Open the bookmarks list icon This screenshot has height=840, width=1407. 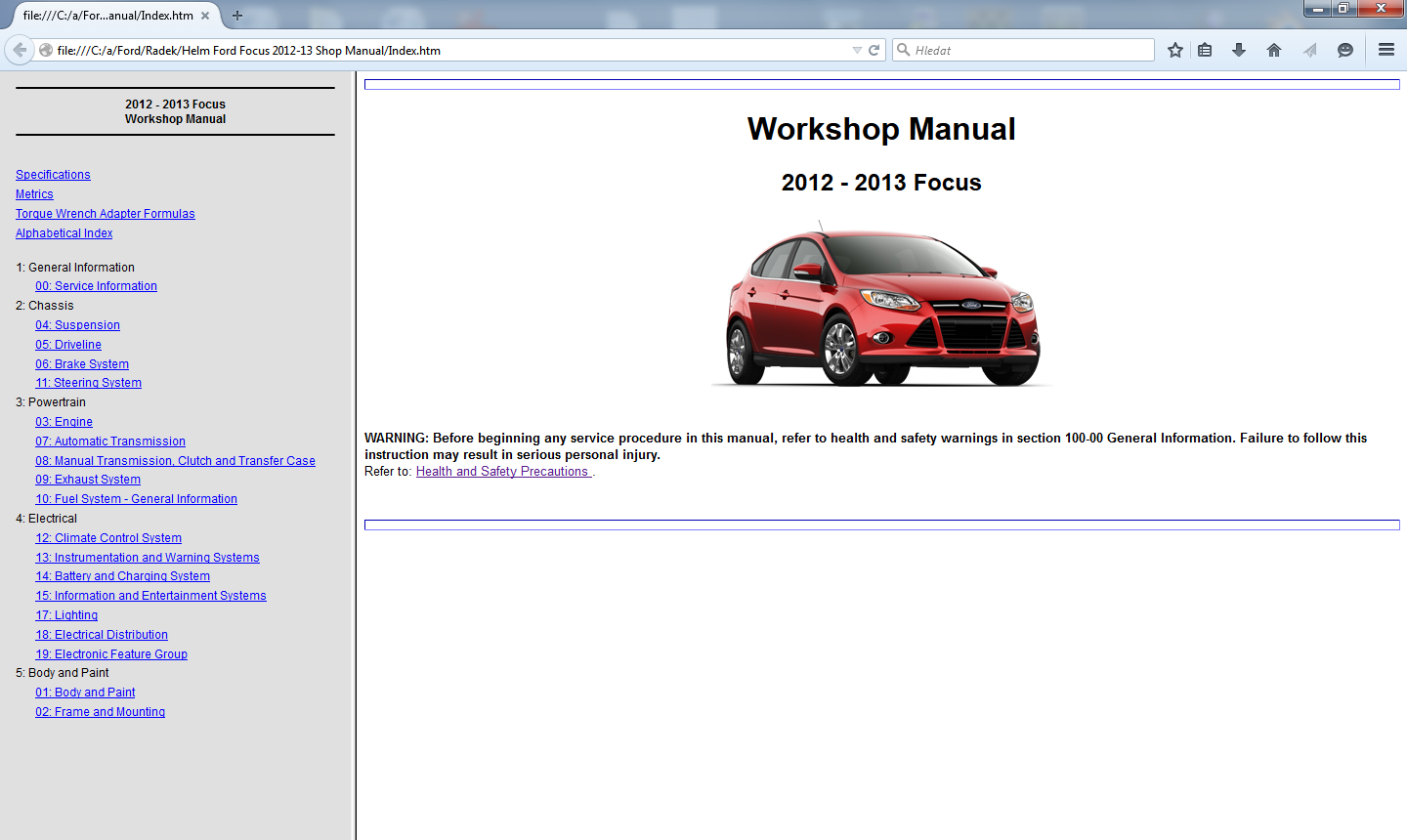pyautogui.click(x=1205, y=50)
